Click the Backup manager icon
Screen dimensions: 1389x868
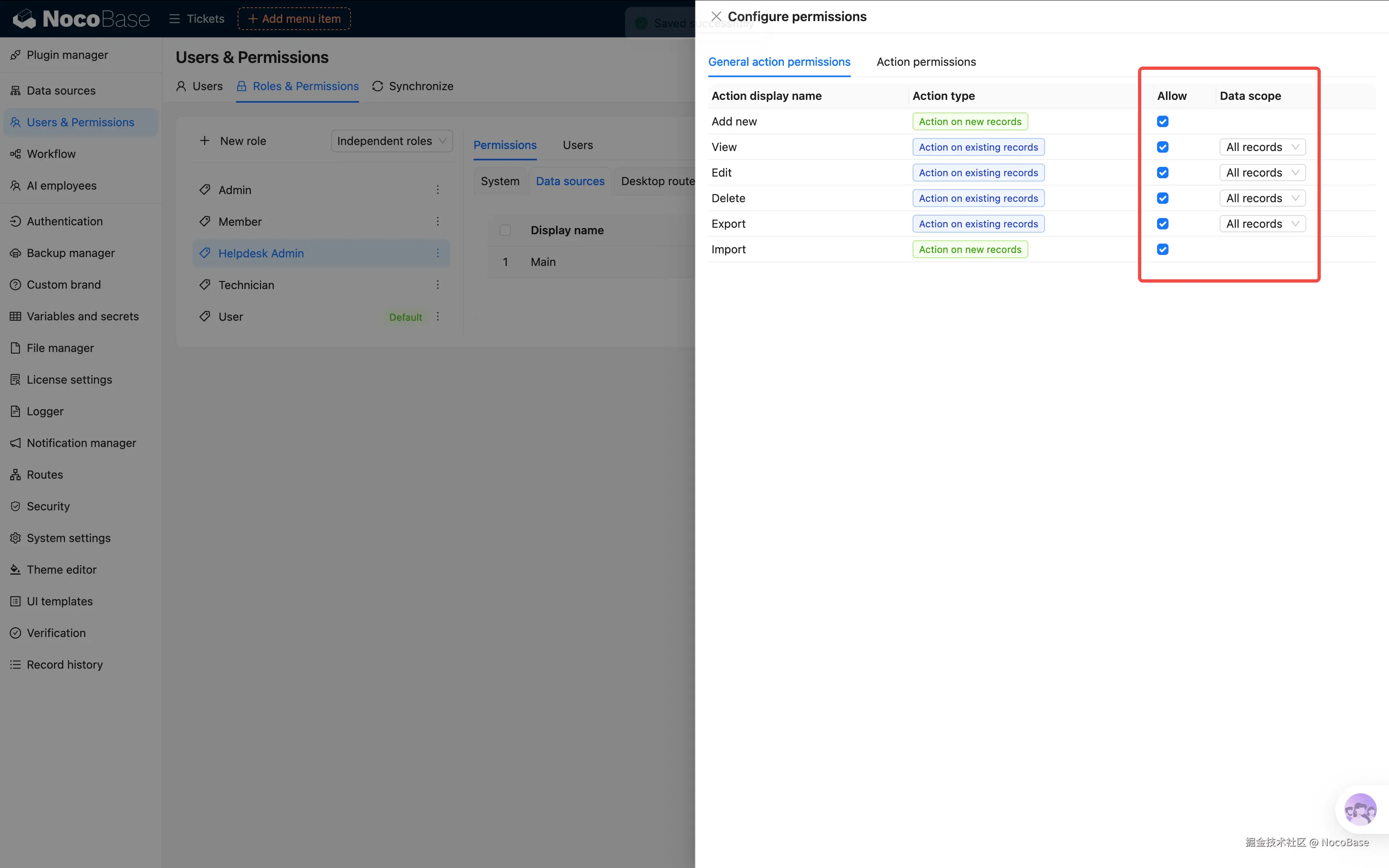(15, 253)
